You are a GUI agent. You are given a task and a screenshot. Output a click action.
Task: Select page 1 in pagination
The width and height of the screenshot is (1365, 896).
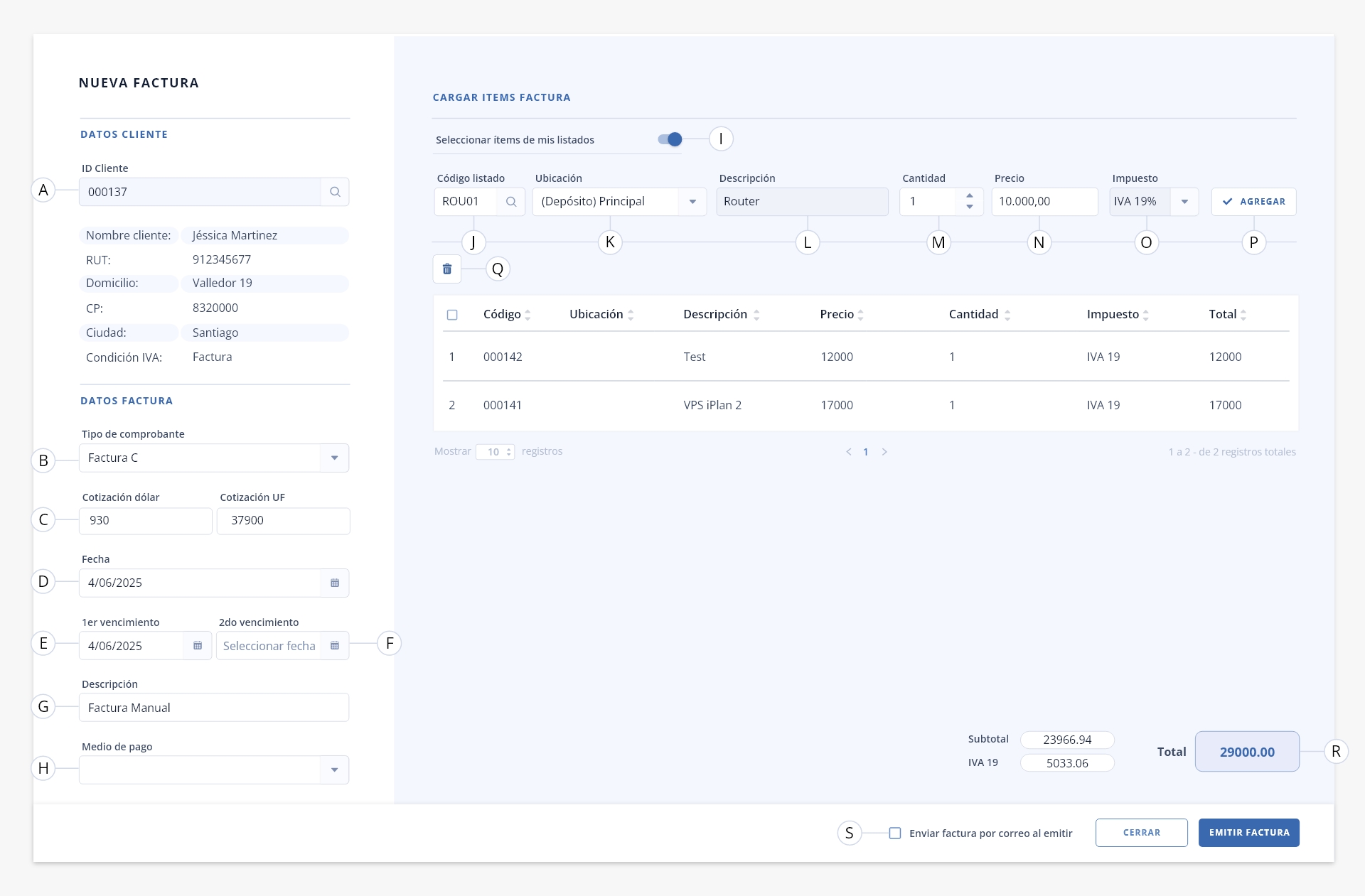pos(866,452)
